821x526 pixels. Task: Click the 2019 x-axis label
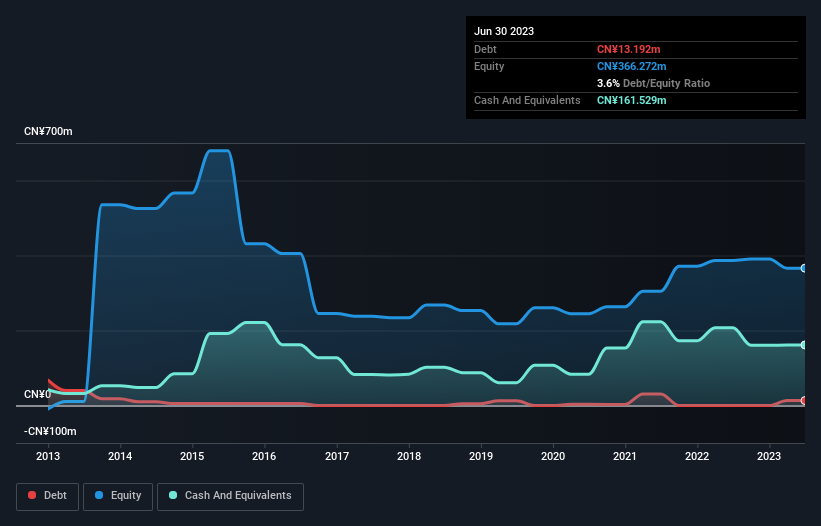click(x=481, y=456)
